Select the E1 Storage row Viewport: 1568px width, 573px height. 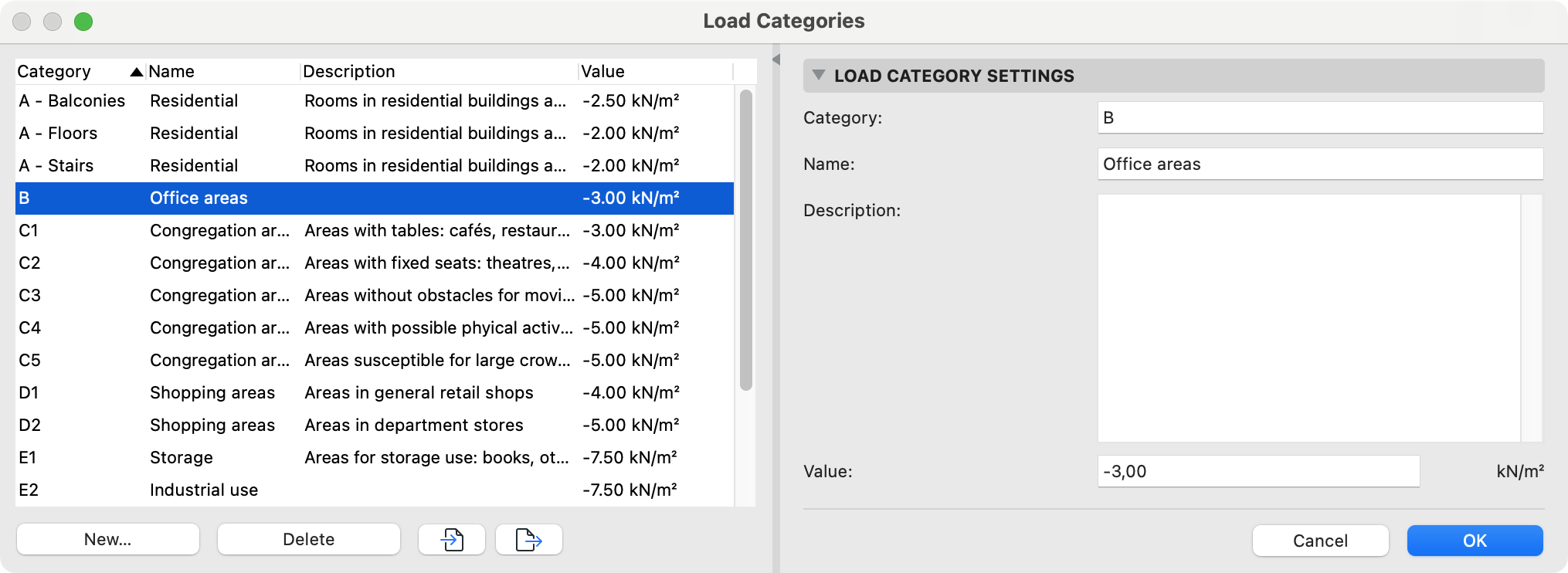click(375, 457)
